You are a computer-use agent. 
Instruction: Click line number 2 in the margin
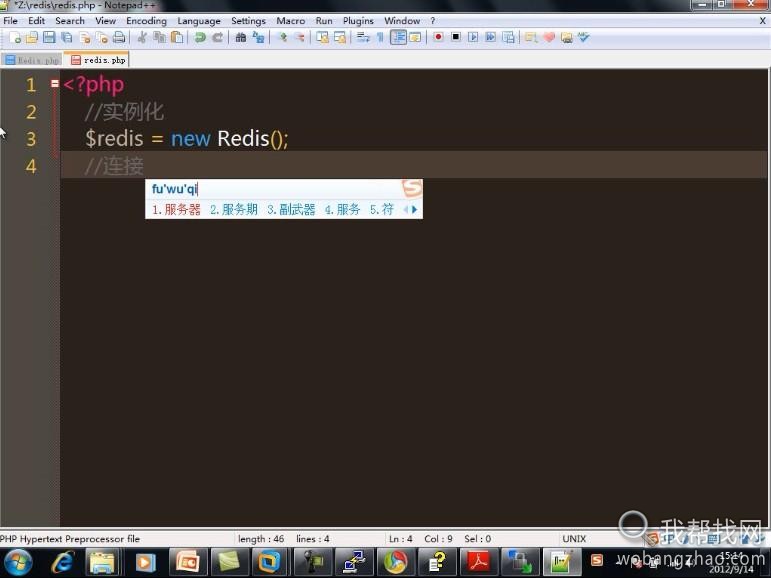[31, 112]
